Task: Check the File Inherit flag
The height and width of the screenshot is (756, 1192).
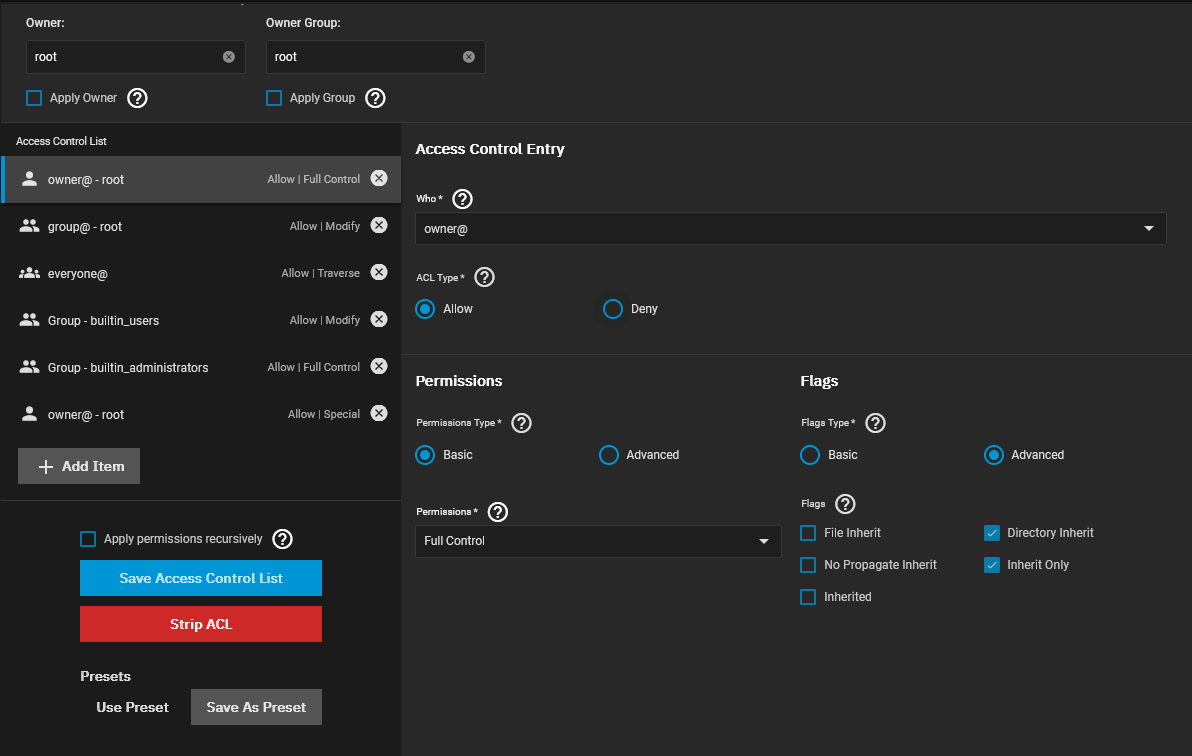Action: [x=808, y=533]
